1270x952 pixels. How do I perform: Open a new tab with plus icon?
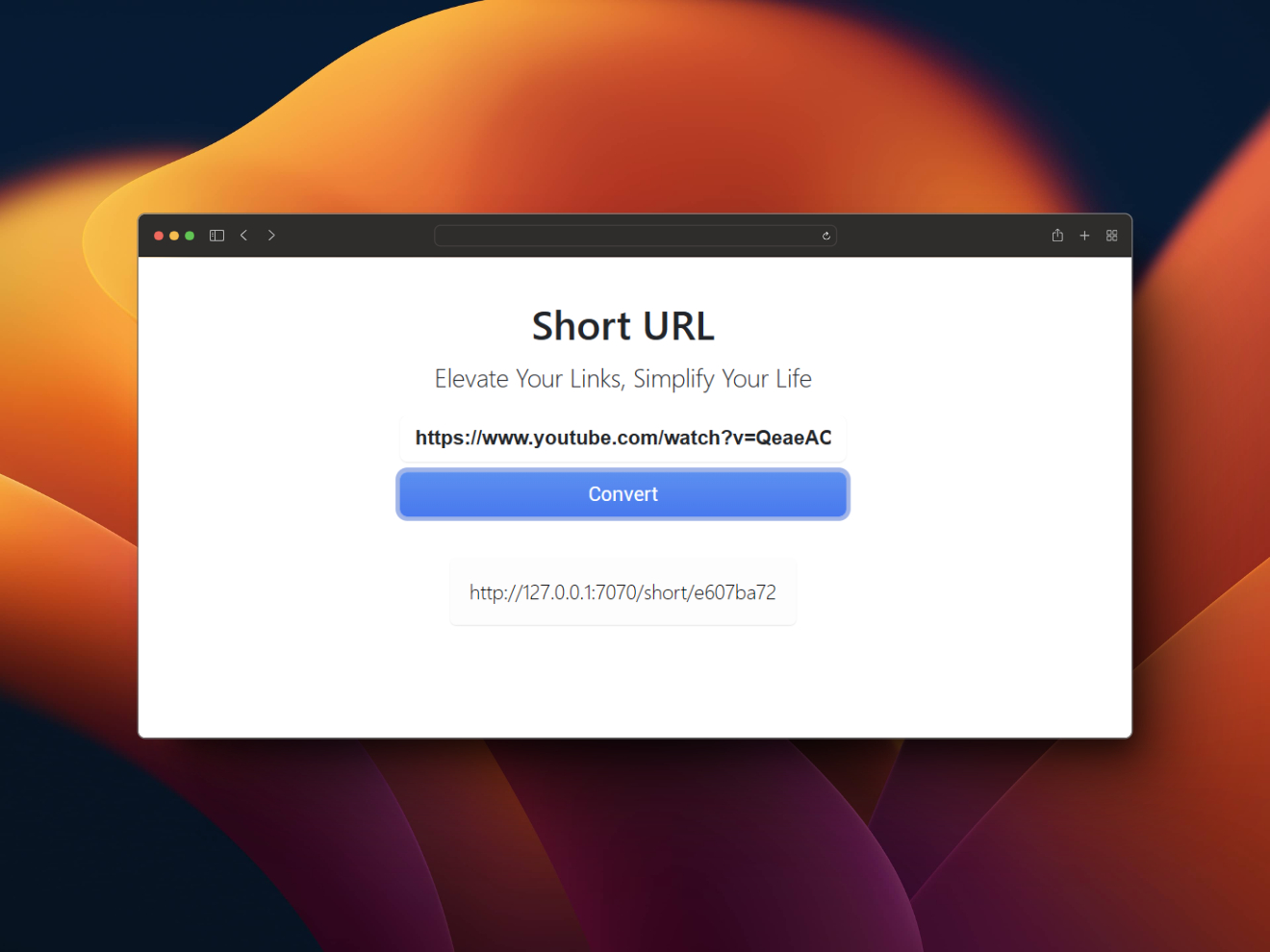tap(1084, 236)
